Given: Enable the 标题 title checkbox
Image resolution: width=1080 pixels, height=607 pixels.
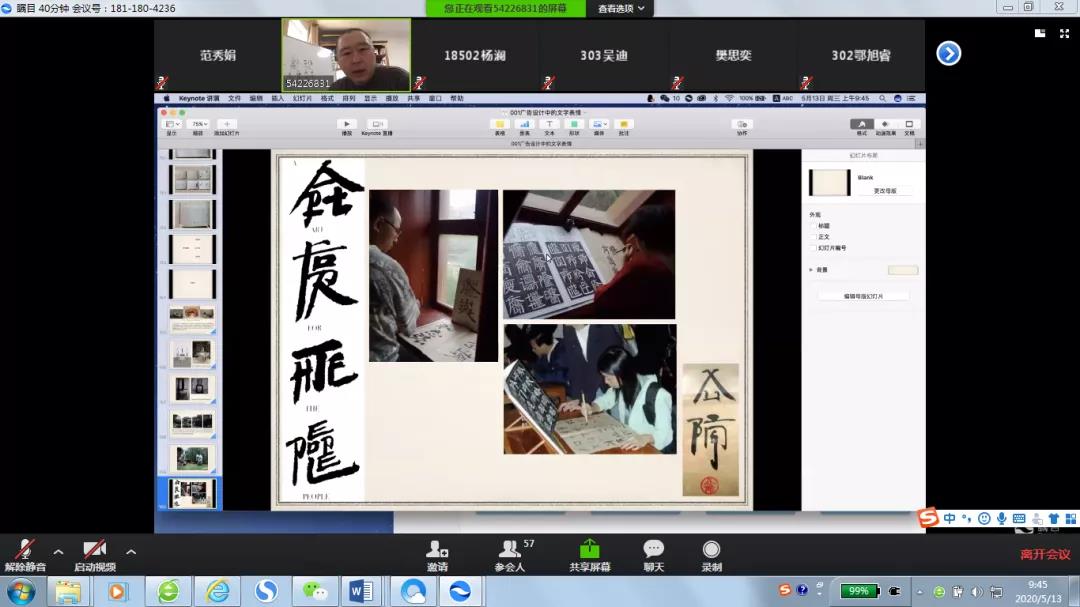Looking at the screenshot, I should pyautogui.click(x=814, y=226).
